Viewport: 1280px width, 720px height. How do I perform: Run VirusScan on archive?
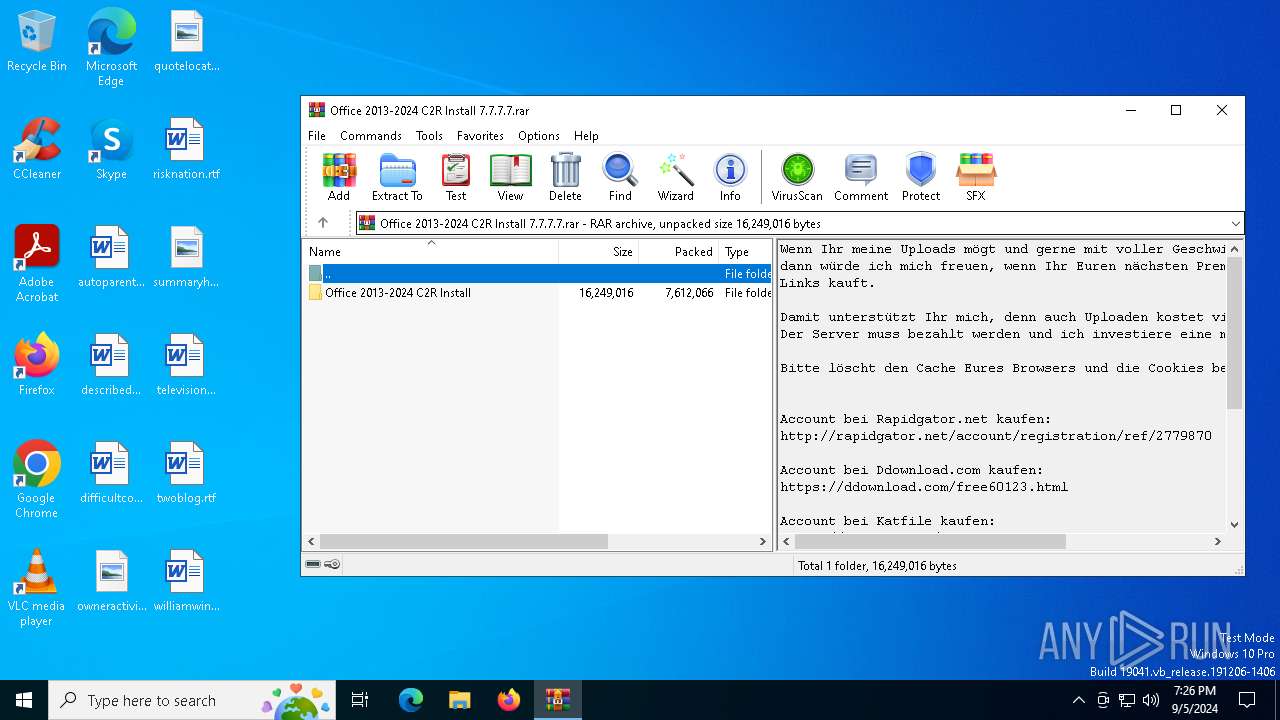(x=797, y=177)
